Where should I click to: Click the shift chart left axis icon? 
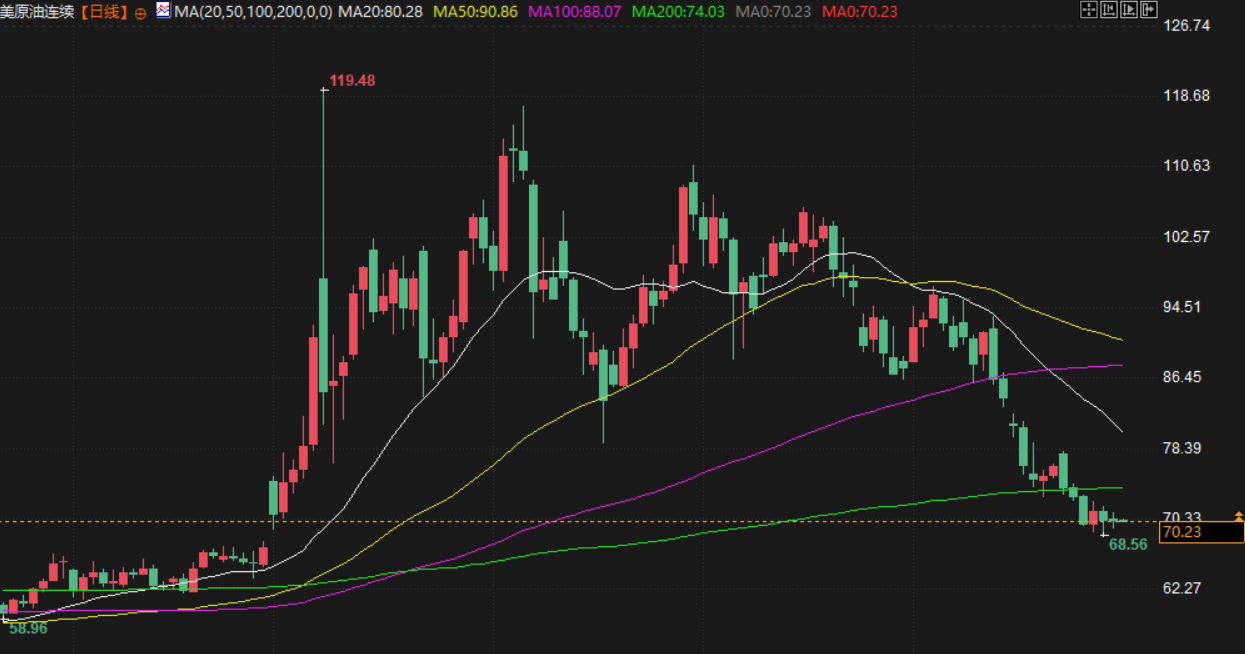coord(1108,11)
